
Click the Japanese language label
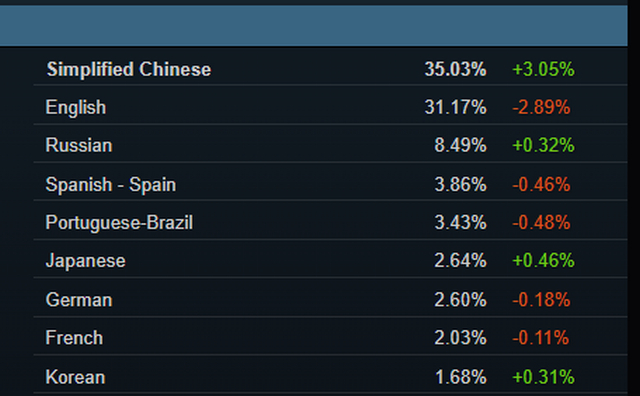pyautogui.click(x=85, y=261)
